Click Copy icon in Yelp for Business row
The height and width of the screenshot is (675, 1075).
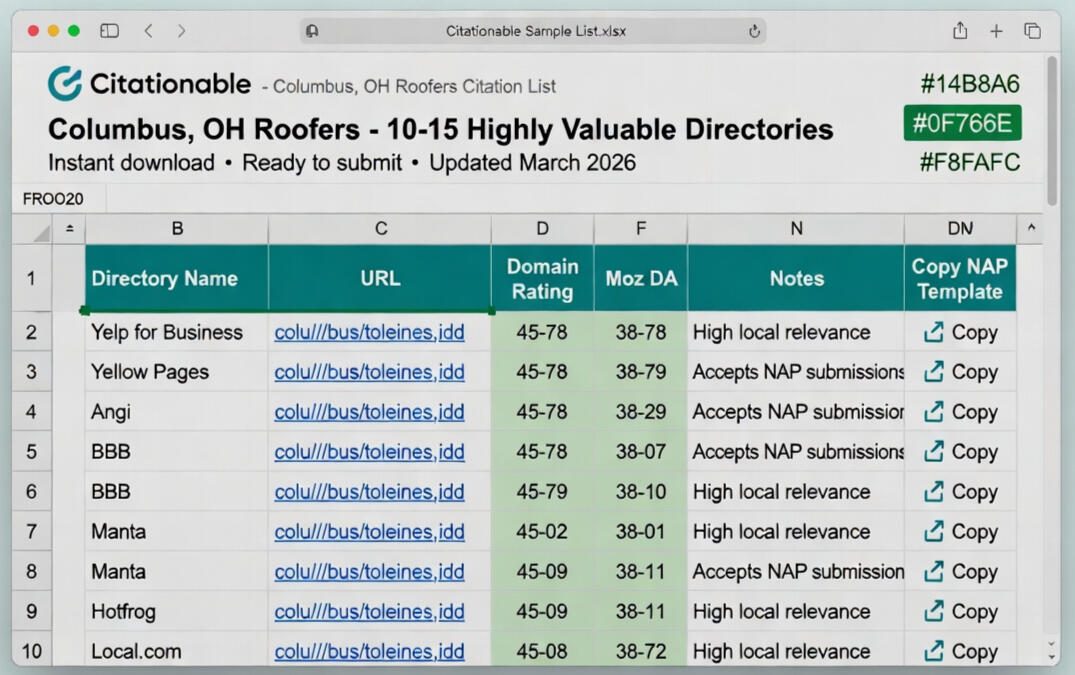point(933,332)
